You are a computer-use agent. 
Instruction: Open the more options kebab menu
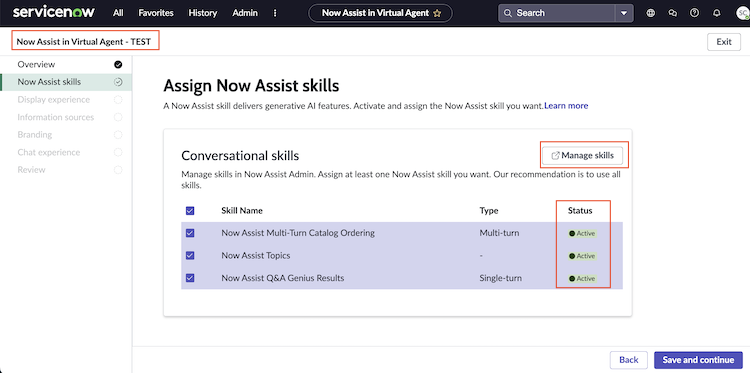(x=275, y=13)
